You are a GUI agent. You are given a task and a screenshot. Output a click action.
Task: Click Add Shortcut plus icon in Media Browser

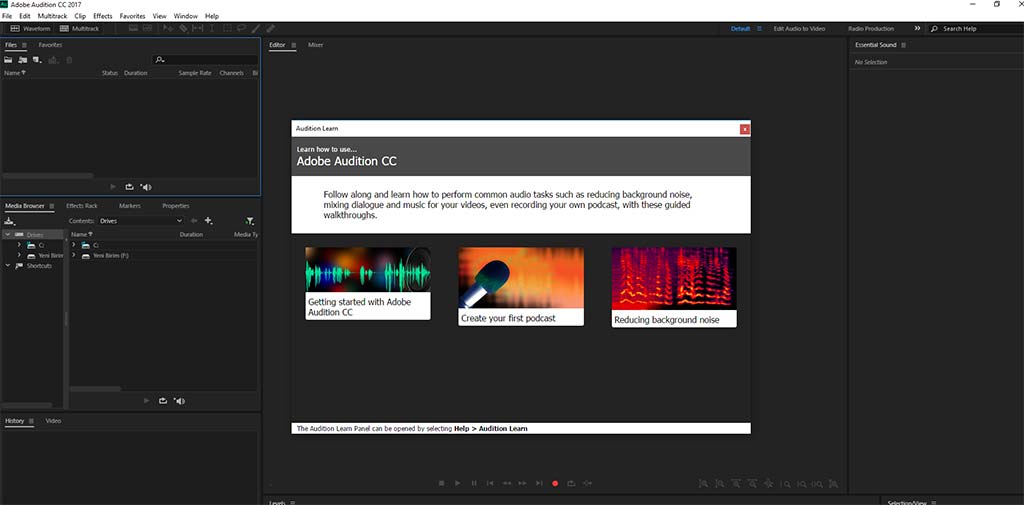click(208, 221)
